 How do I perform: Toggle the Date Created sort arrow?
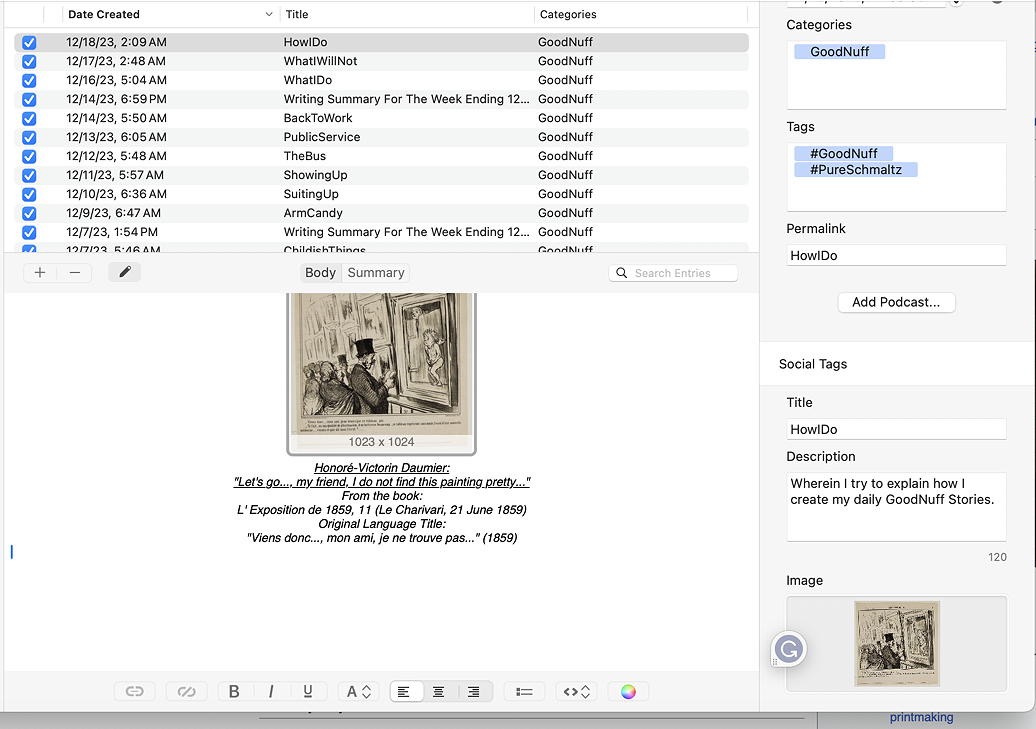tap(269, 15)
